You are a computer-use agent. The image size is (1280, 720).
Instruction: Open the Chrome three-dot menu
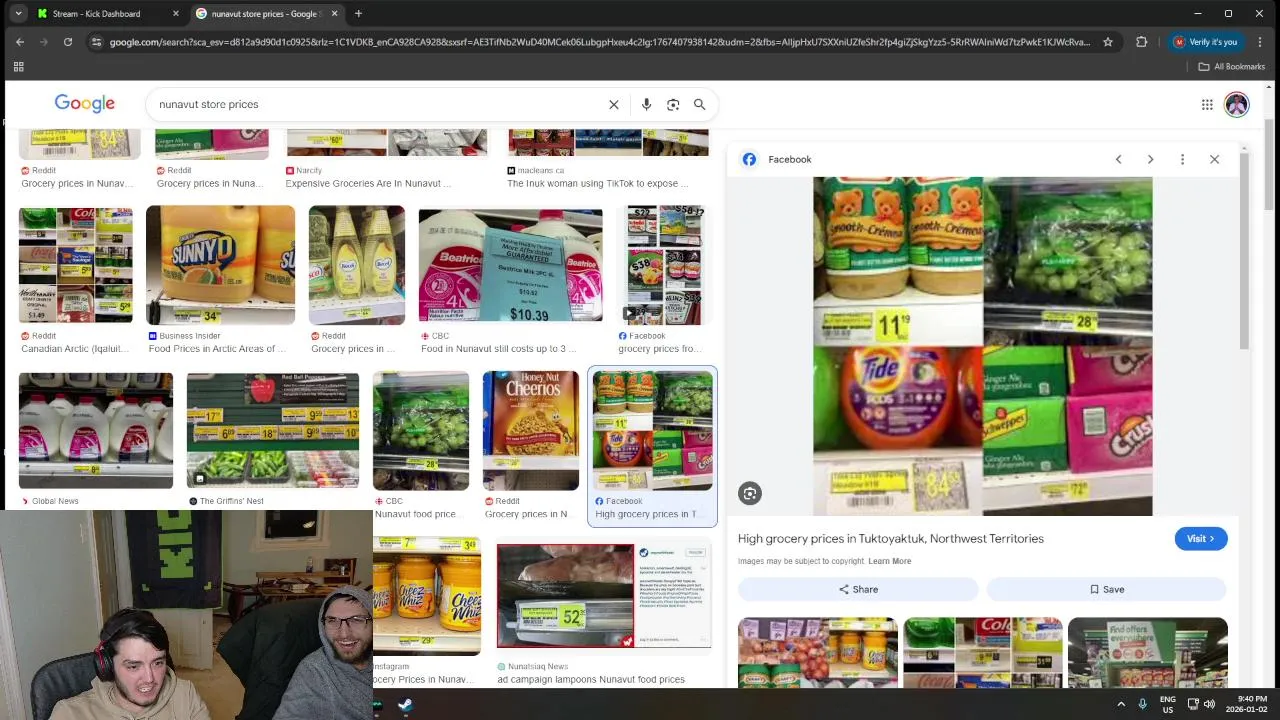tap(1260, 42)
